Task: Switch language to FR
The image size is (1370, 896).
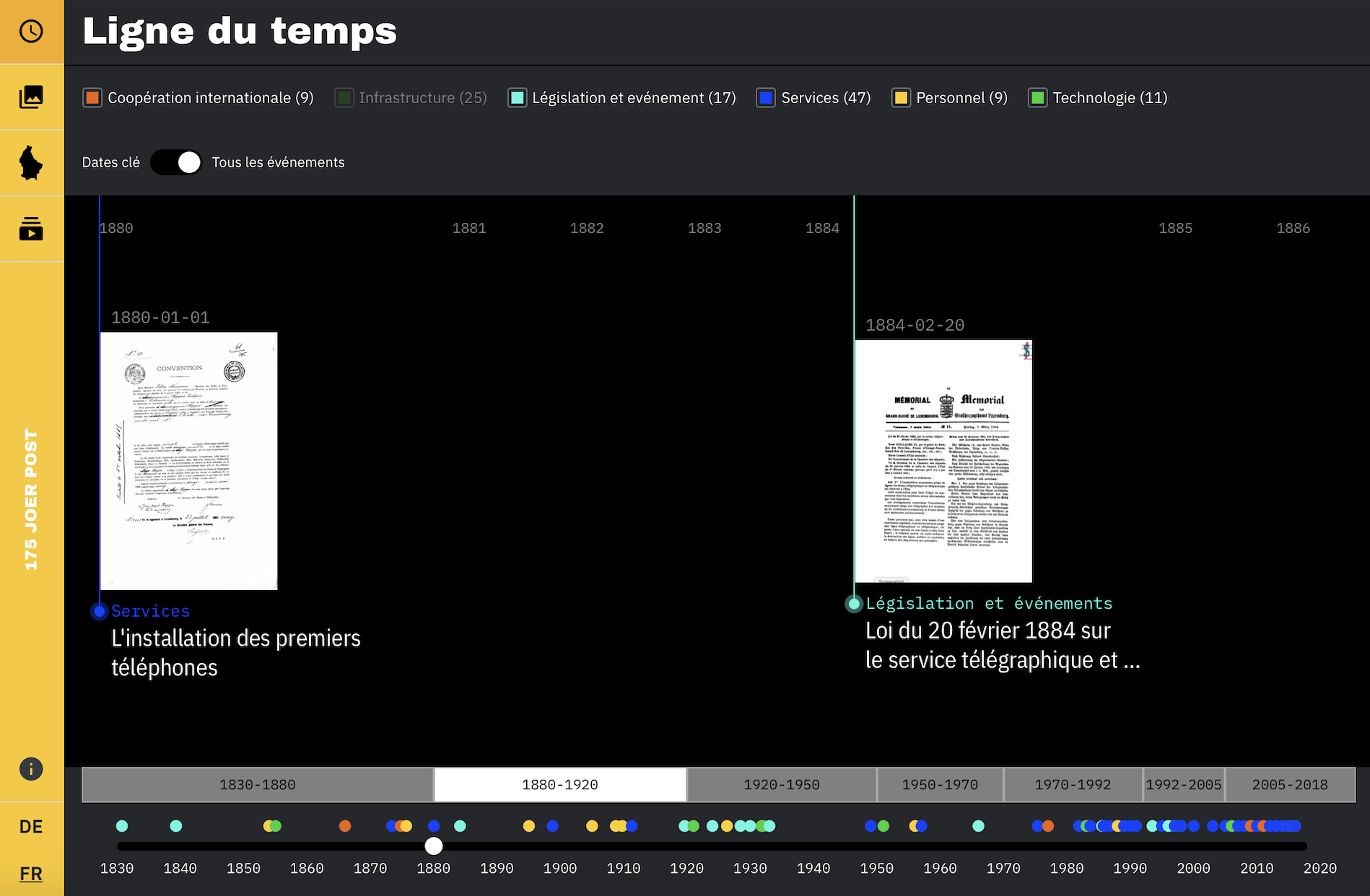Action: (31, 874)
